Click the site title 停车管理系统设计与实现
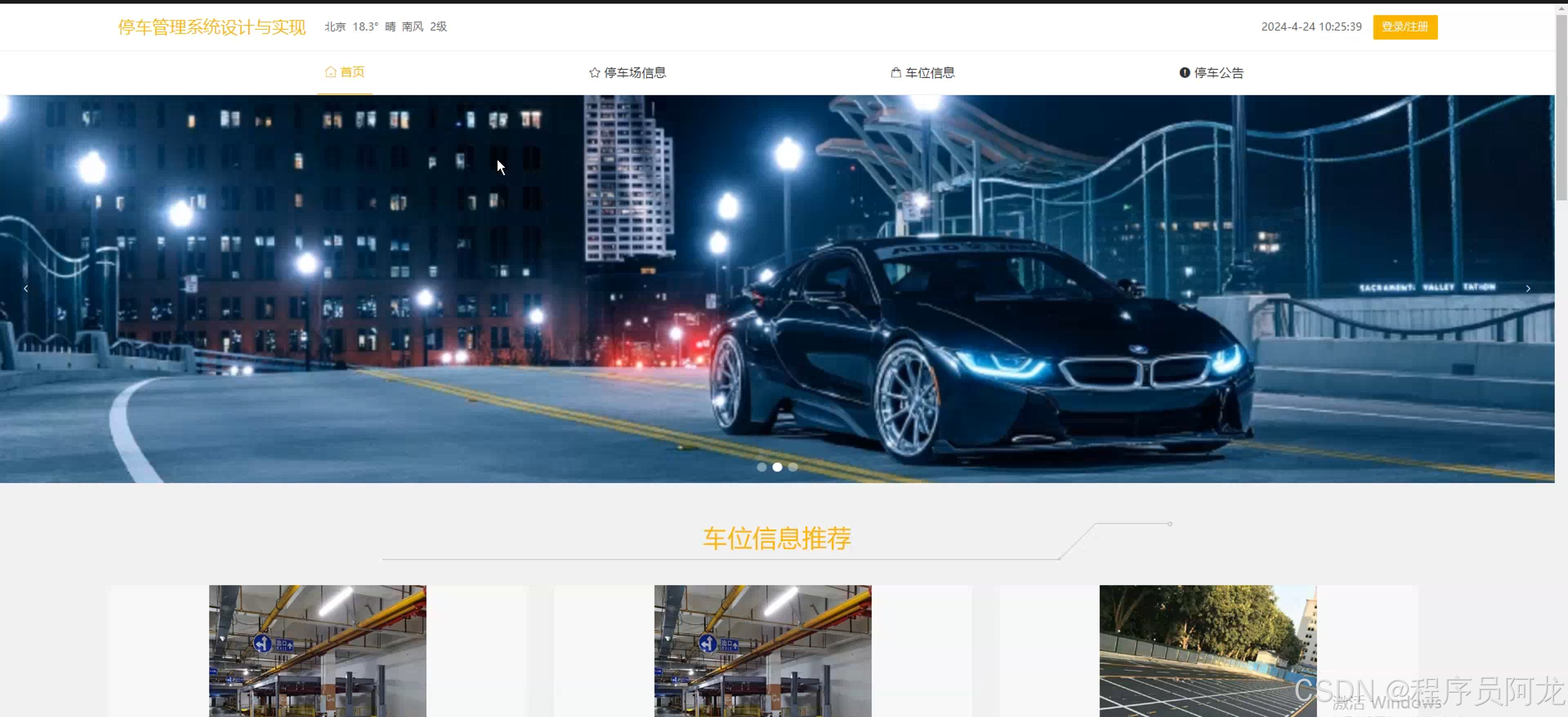Viewport: 1568px width, 717px height. (x=211, y=27)
